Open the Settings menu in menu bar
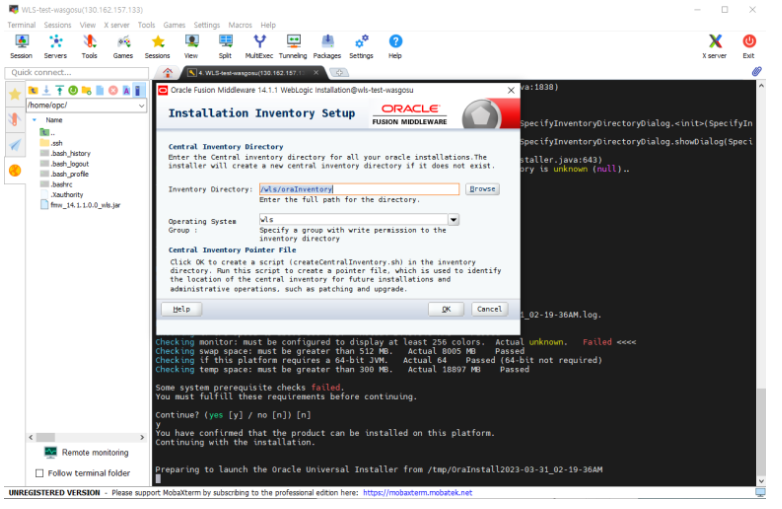 (207, 25)
